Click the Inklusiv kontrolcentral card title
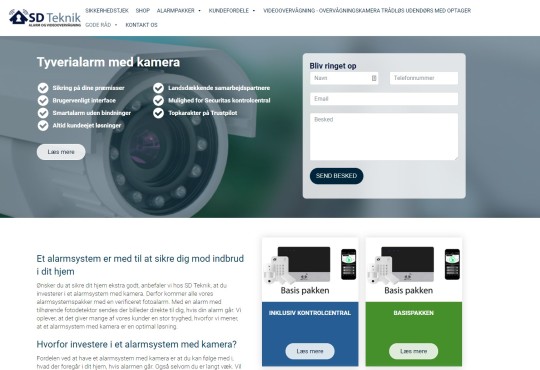This screenshot has width=540, height=370. [310, 313]
